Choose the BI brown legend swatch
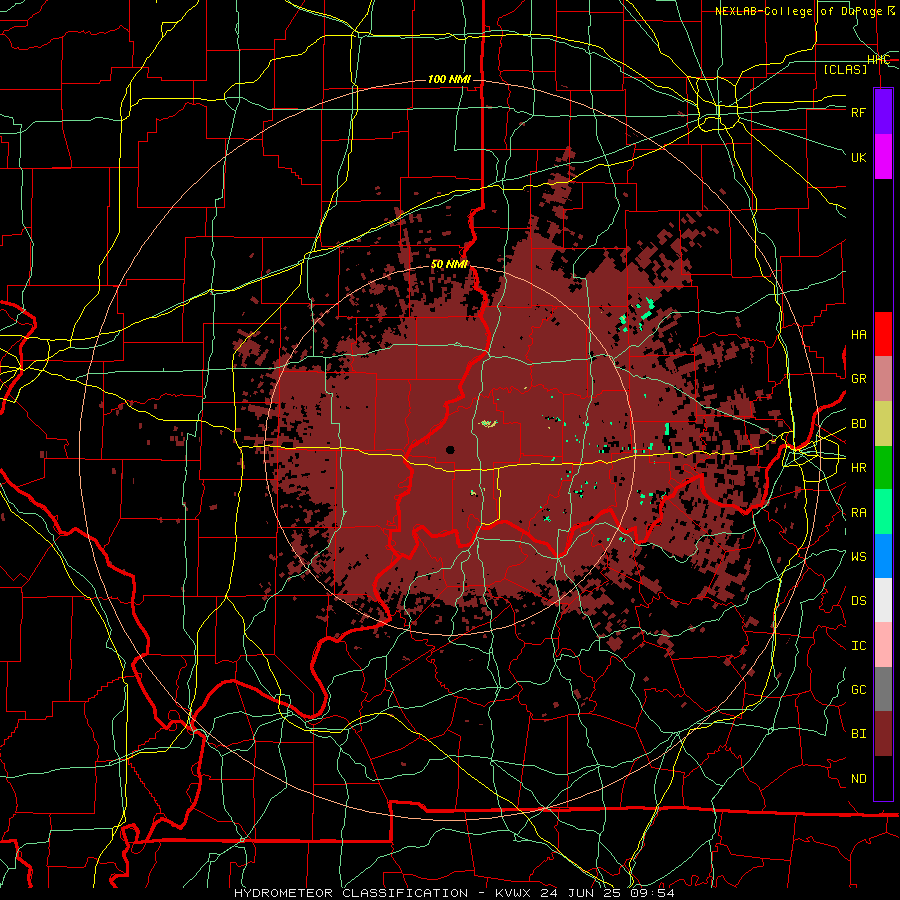This screenshot has height=900, width=900. (x=883, y=734)
